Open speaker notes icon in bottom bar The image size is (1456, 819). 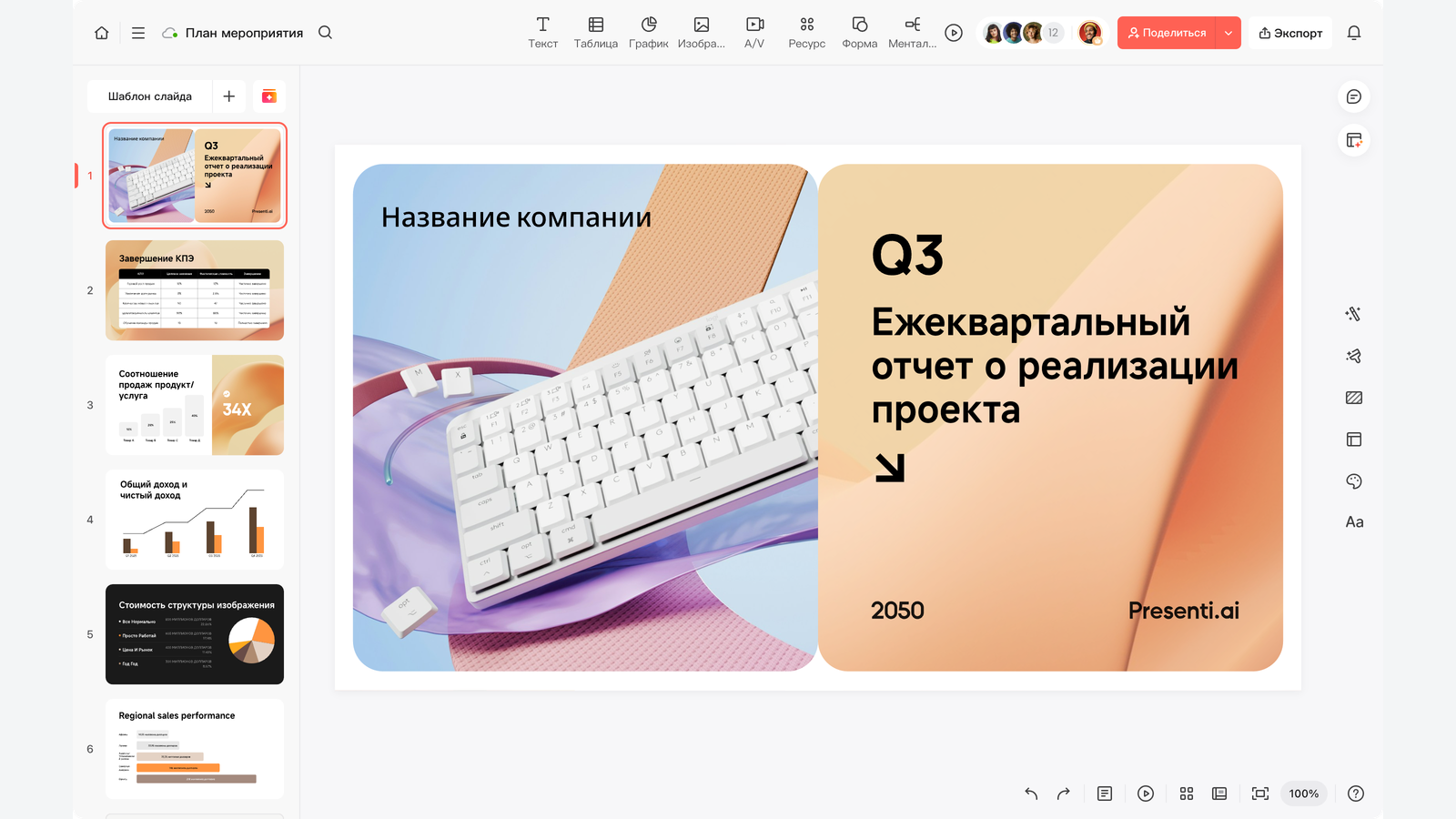coord(1105,794)
